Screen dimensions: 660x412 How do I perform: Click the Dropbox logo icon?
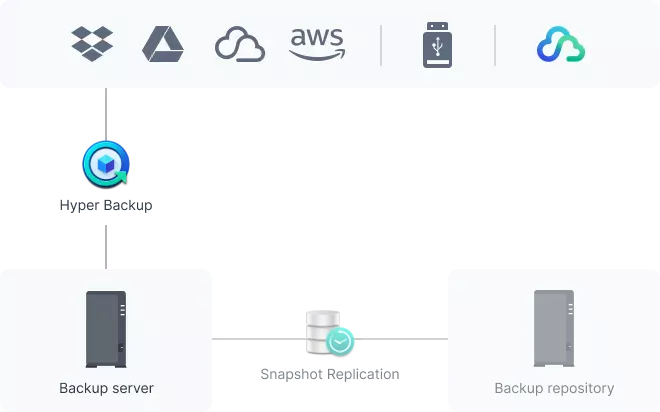pyautogui.click(x=92, y=44)
